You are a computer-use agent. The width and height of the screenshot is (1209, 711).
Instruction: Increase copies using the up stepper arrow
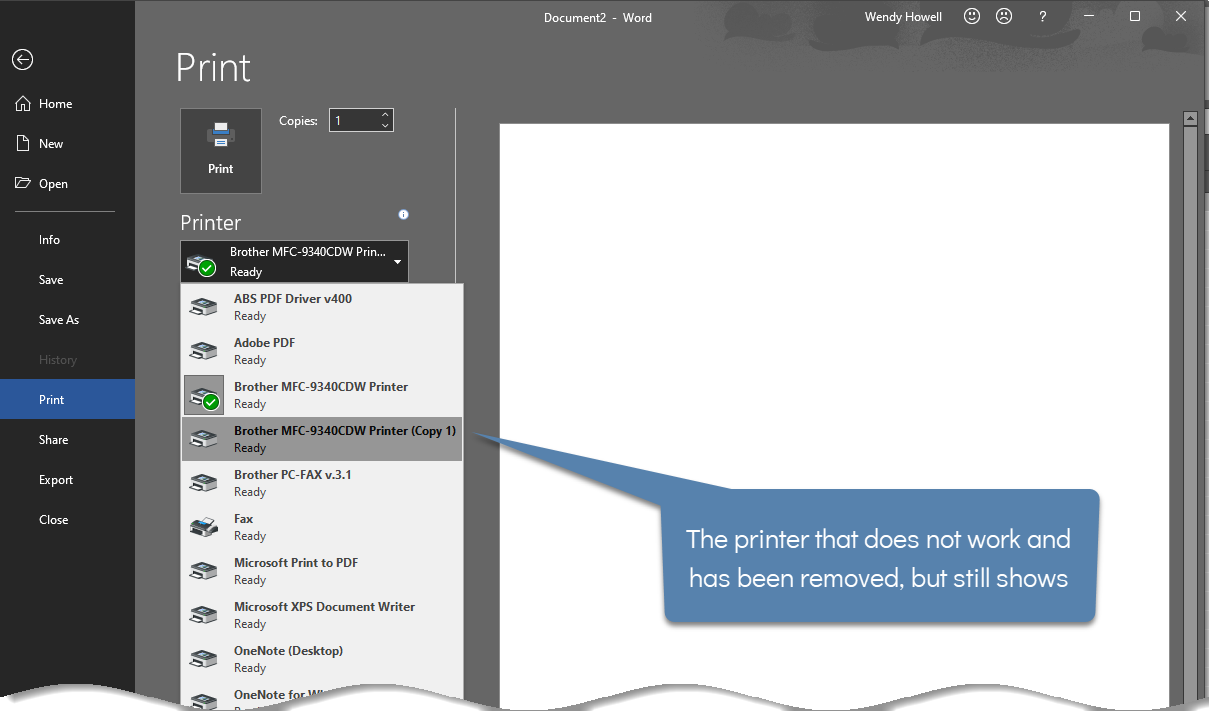[384, 113]
